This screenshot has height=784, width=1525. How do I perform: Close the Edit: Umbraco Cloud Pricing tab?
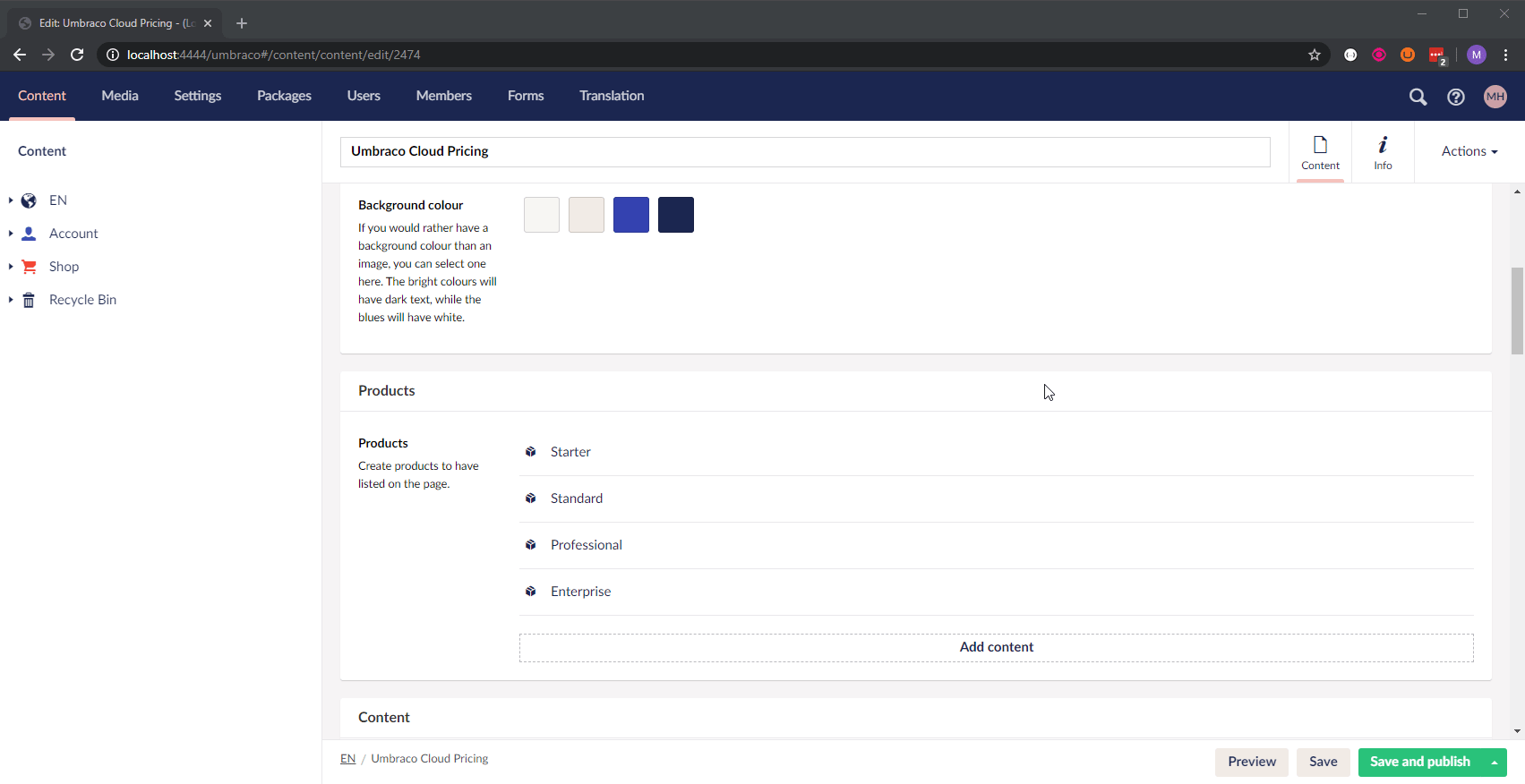click(x=208, y=23)
